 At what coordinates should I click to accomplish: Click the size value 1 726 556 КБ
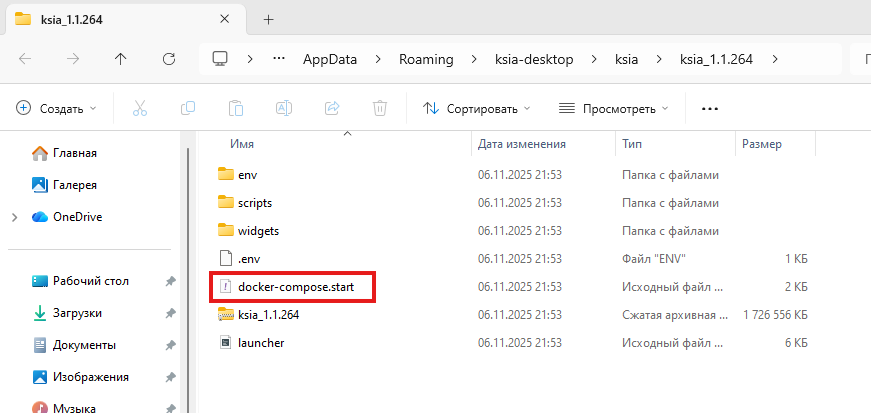775,315
